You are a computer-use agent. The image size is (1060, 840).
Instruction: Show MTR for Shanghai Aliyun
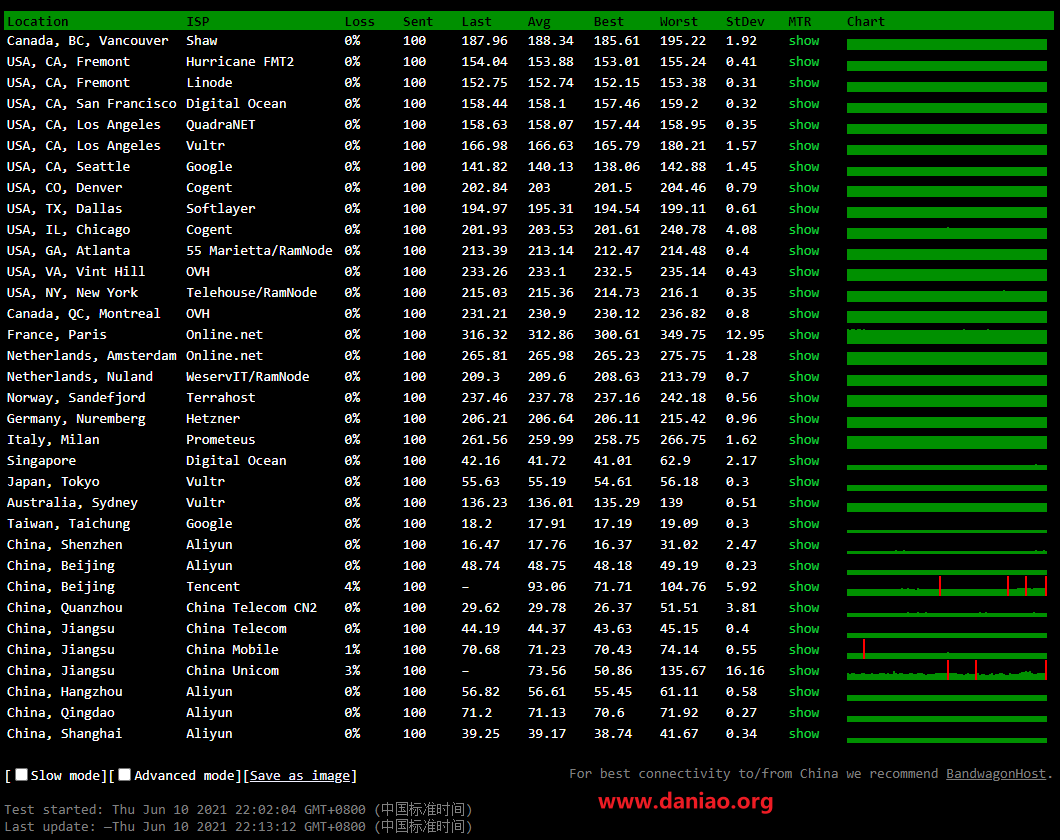(x=804, y=733)
